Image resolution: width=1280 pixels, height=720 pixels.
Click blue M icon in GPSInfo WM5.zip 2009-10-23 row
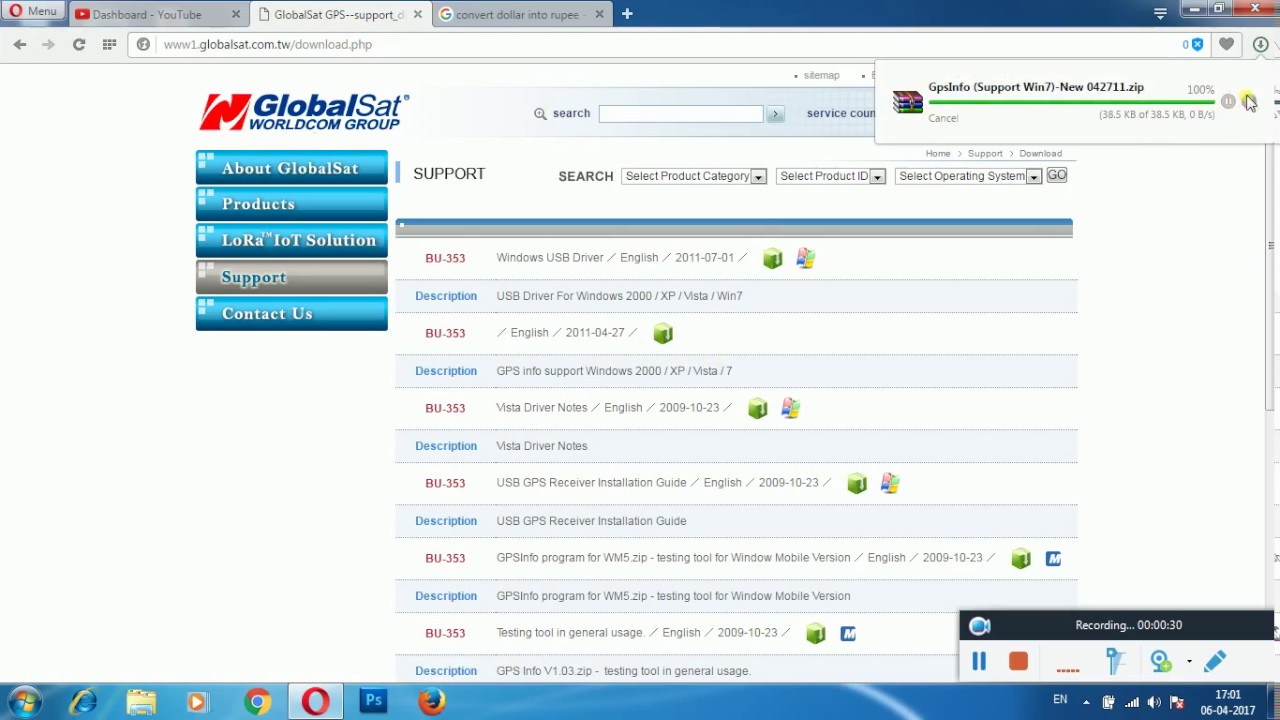click(1053, 559)
